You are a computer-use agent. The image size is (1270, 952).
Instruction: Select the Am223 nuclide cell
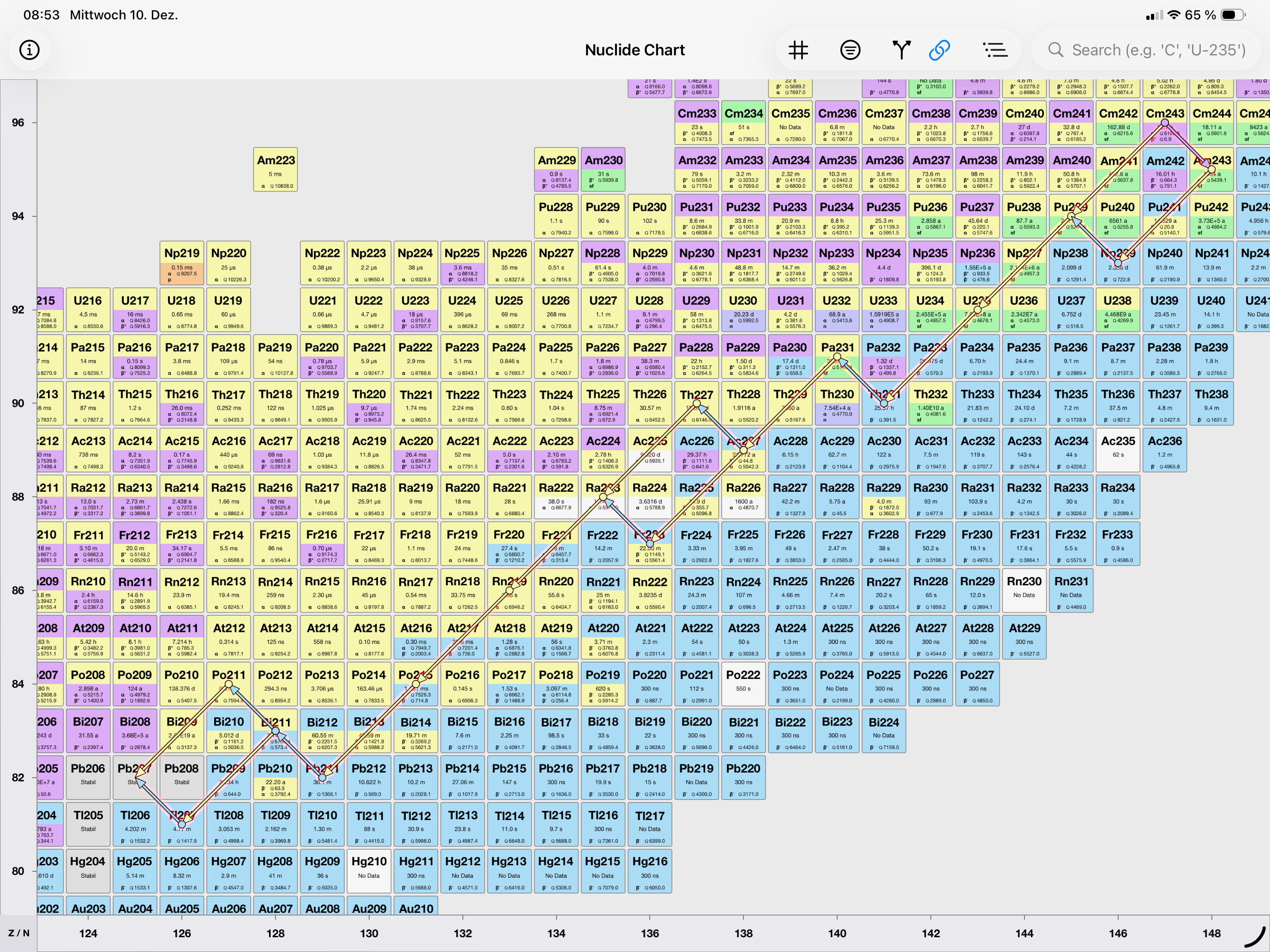[276, 169]
